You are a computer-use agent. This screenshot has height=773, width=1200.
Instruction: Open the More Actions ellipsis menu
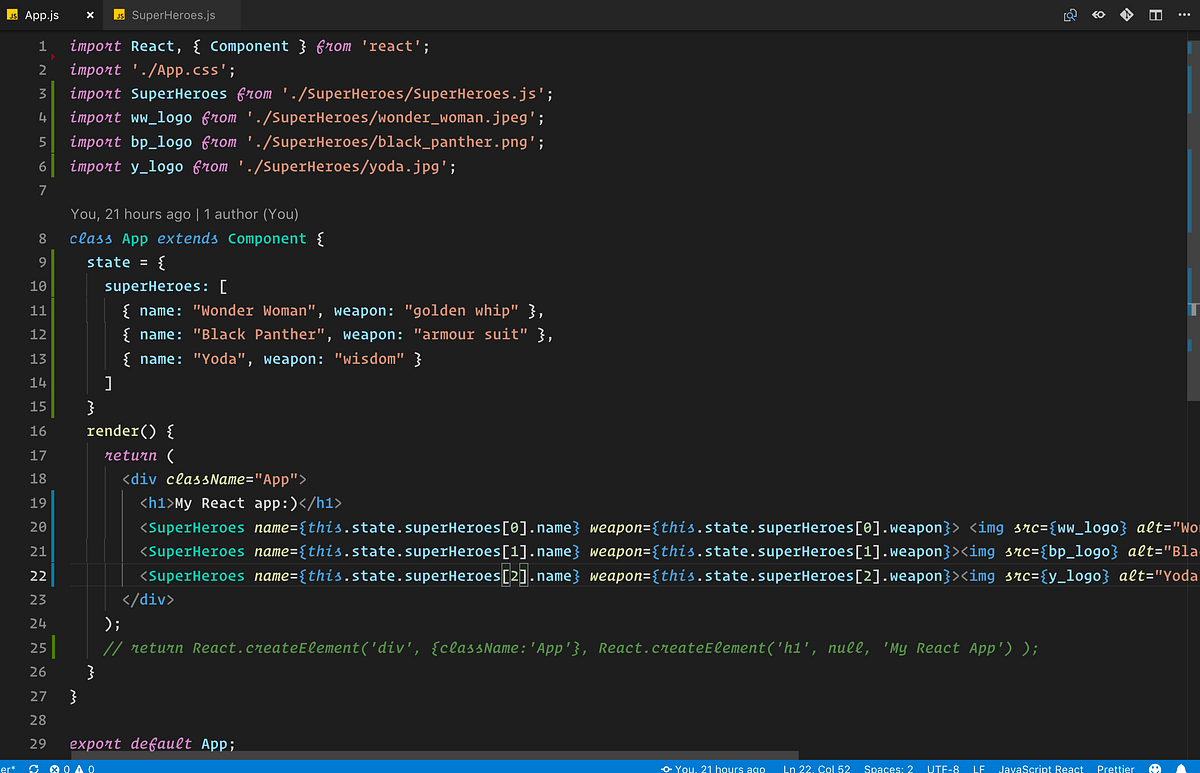click(1184, 15)
